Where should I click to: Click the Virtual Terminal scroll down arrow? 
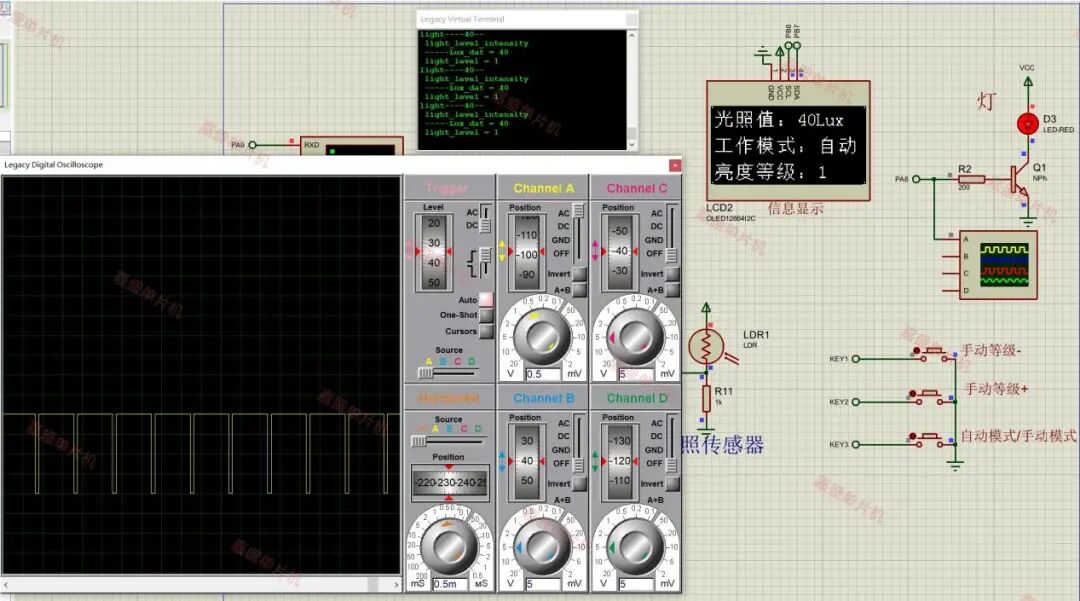click(x=632, y=145)
